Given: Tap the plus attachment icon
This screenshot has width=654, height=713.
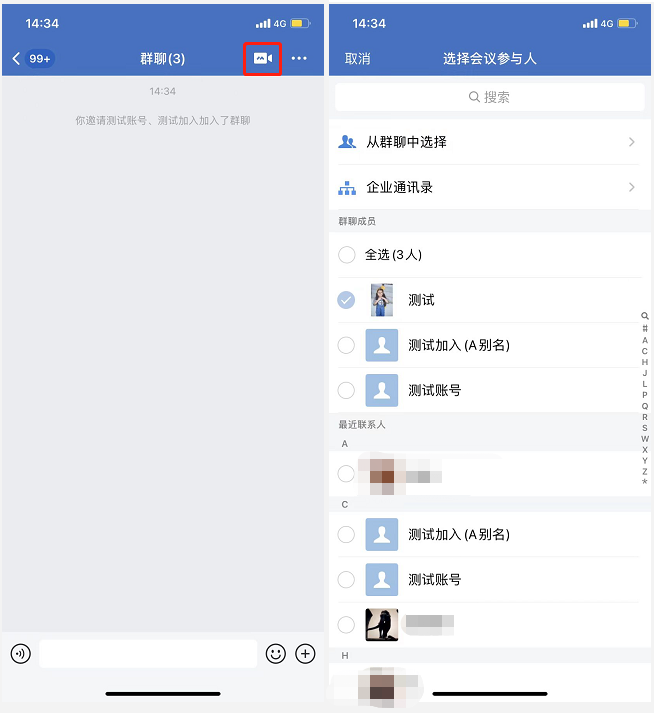Looking at the screenshot, I should point(305,654).
